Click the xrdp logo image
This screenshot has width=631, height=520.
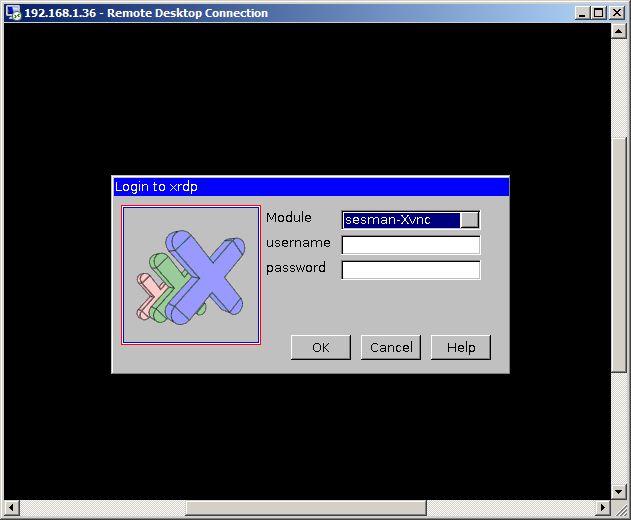click(191, 276)
